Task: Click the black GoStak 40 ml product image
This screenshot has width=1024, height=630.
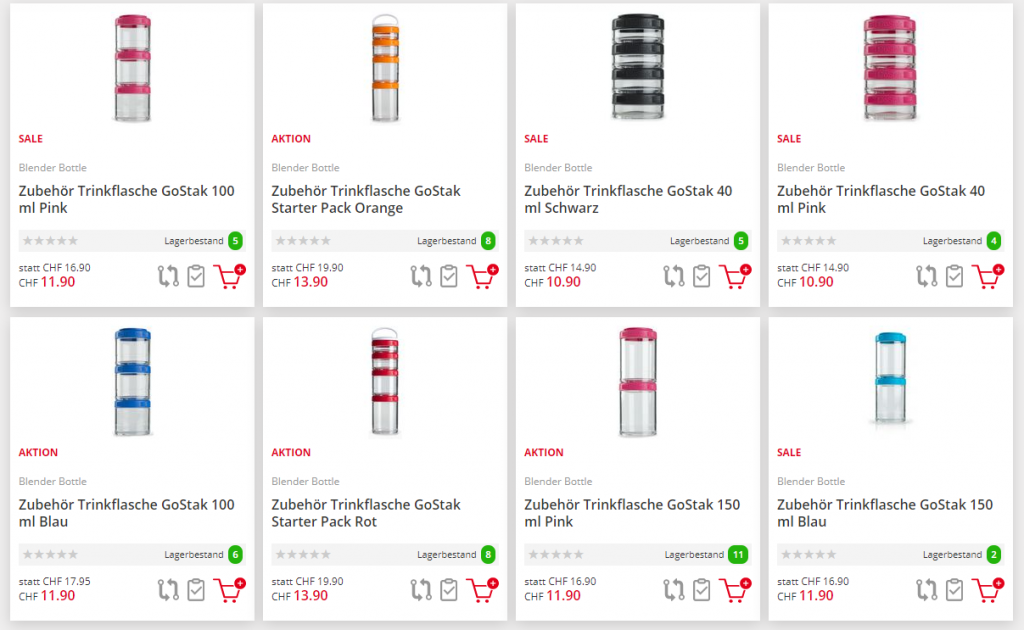Action: [x=637, y=67]
